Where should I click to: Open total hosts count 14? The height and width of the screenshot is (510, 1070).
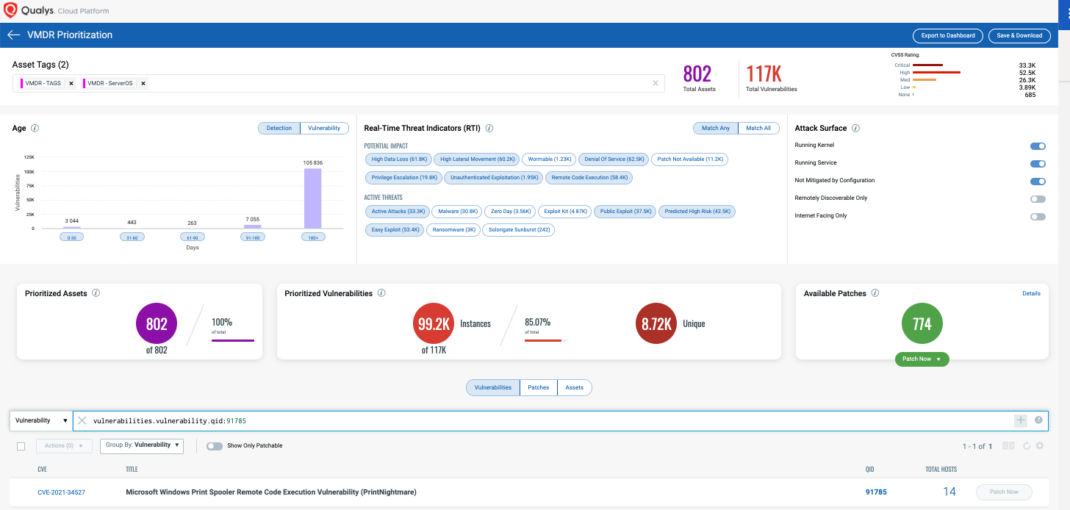949,492
